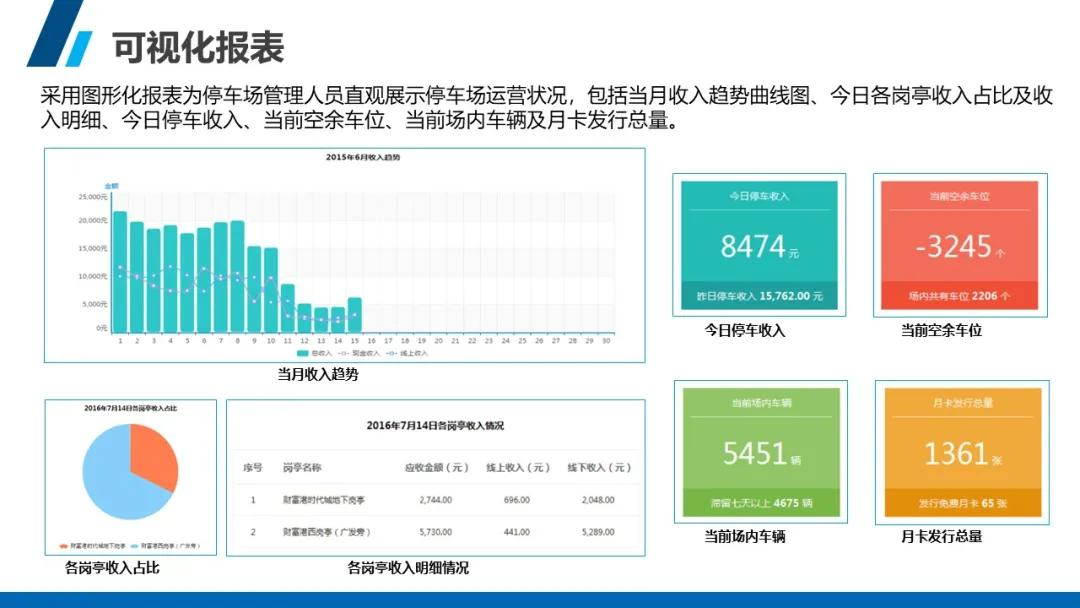This screenshot has height=608, width=1080.
Task: Open the green 5451 vehicles card
Action: point(761,452)
